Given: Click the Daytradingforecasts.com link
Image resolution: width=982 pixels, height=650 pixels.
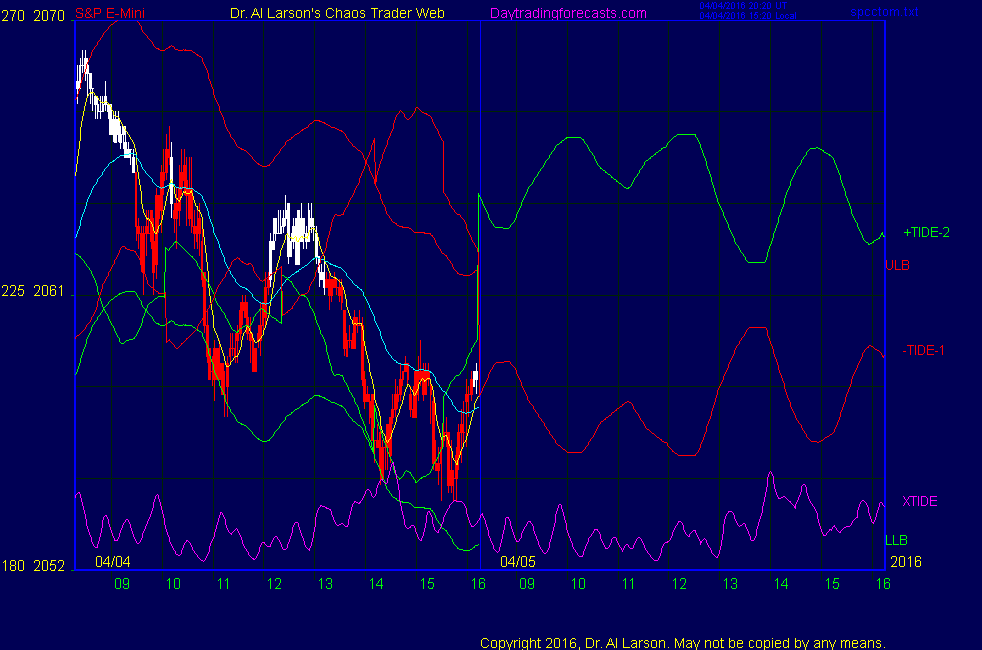Looking at the screenshot, I should [567, 13].
